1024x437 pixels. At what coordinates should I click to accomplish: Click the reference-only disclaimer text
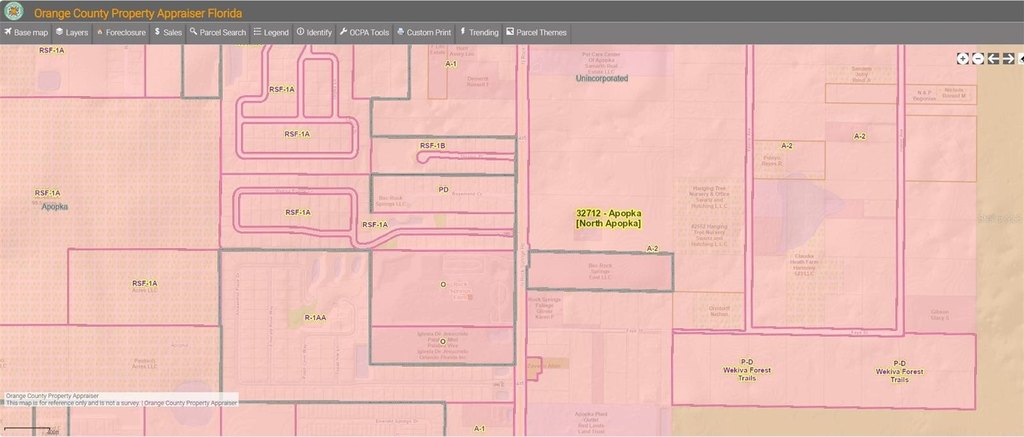pyautogui.click(x=121, y=403)
